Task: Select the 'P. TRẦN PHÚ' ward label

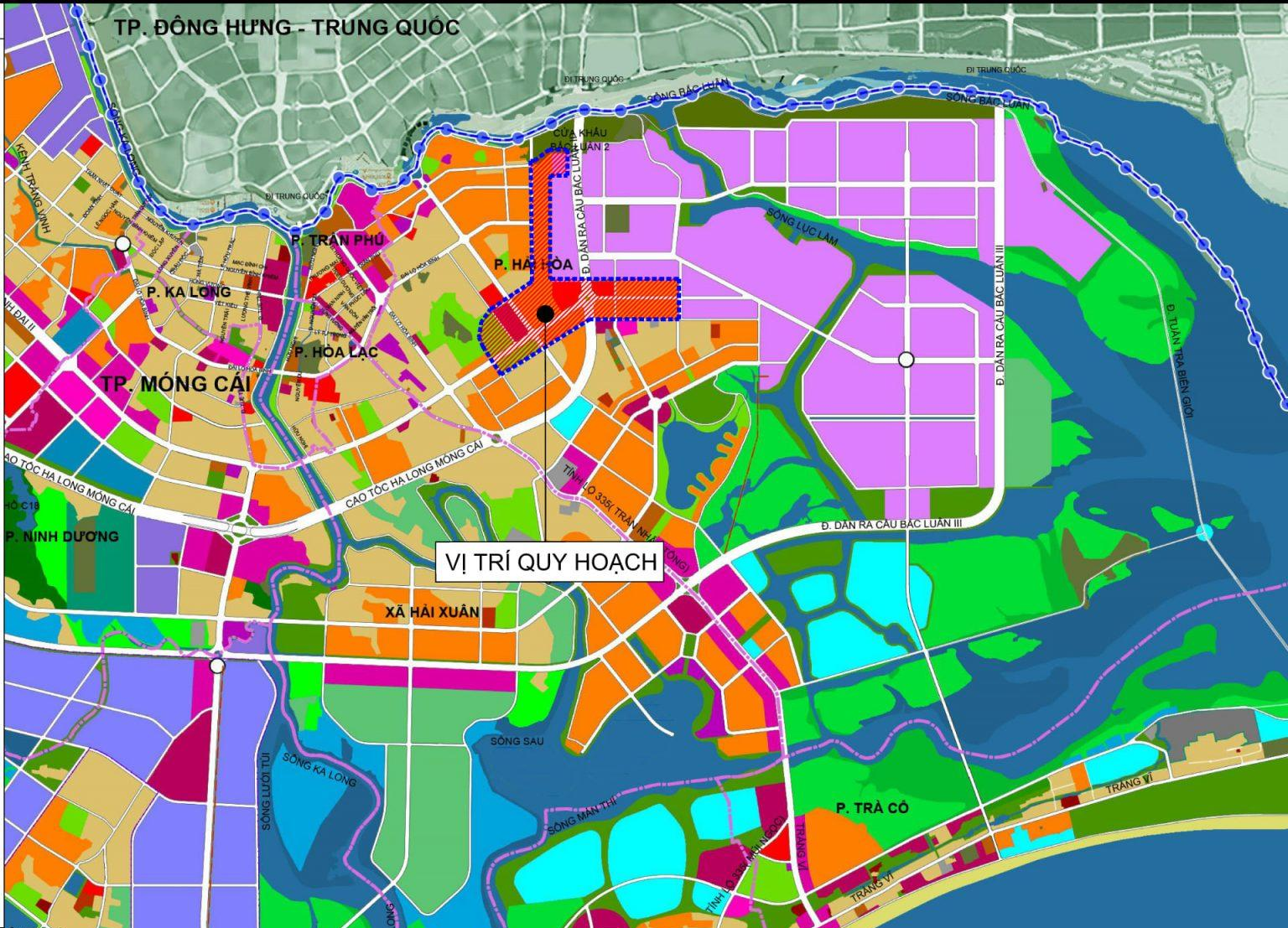Action: [x=338, y=240]
